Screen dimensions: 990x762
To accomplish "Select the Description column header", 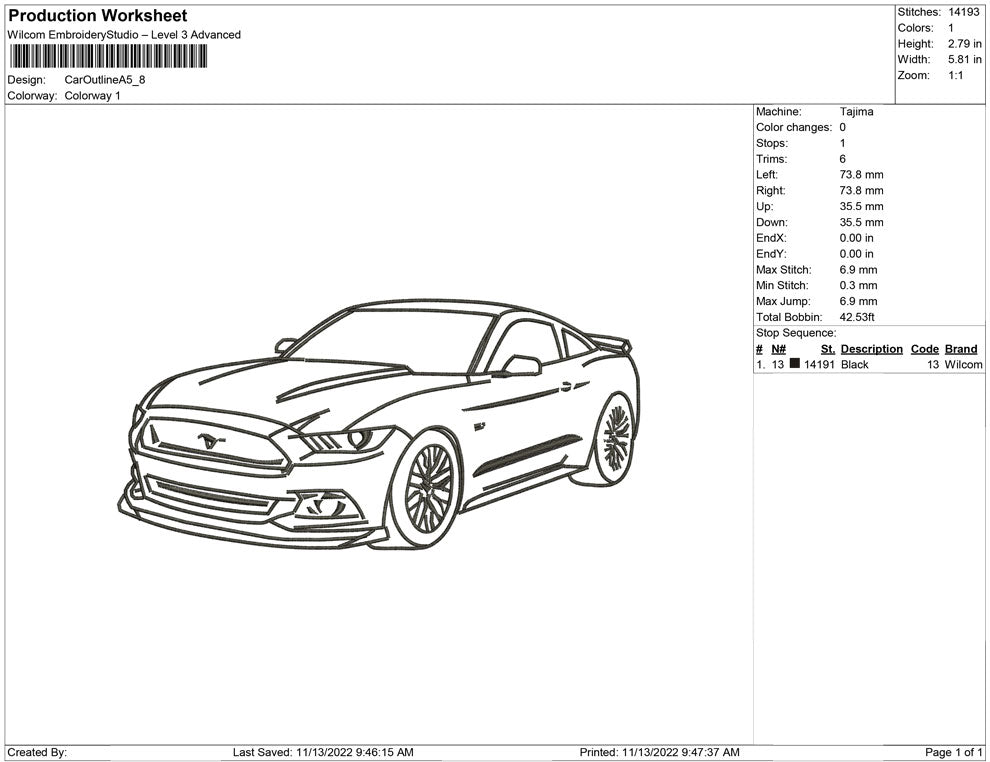I will tap(871, 349).
